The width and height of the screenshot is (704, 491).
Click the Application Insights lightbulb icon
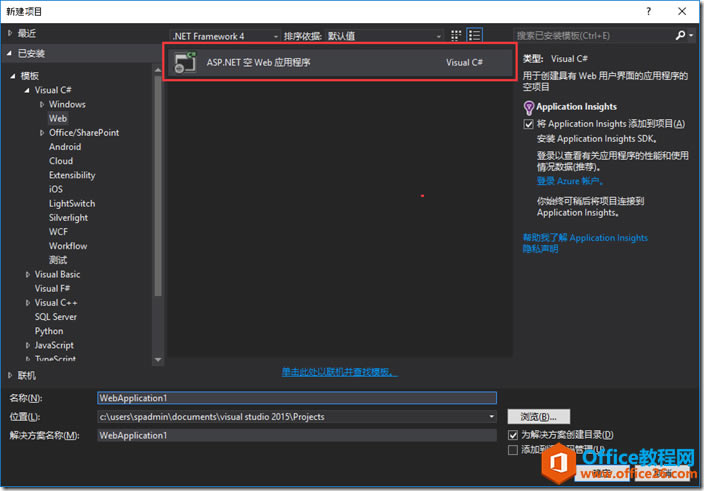[x=529, y=108]
